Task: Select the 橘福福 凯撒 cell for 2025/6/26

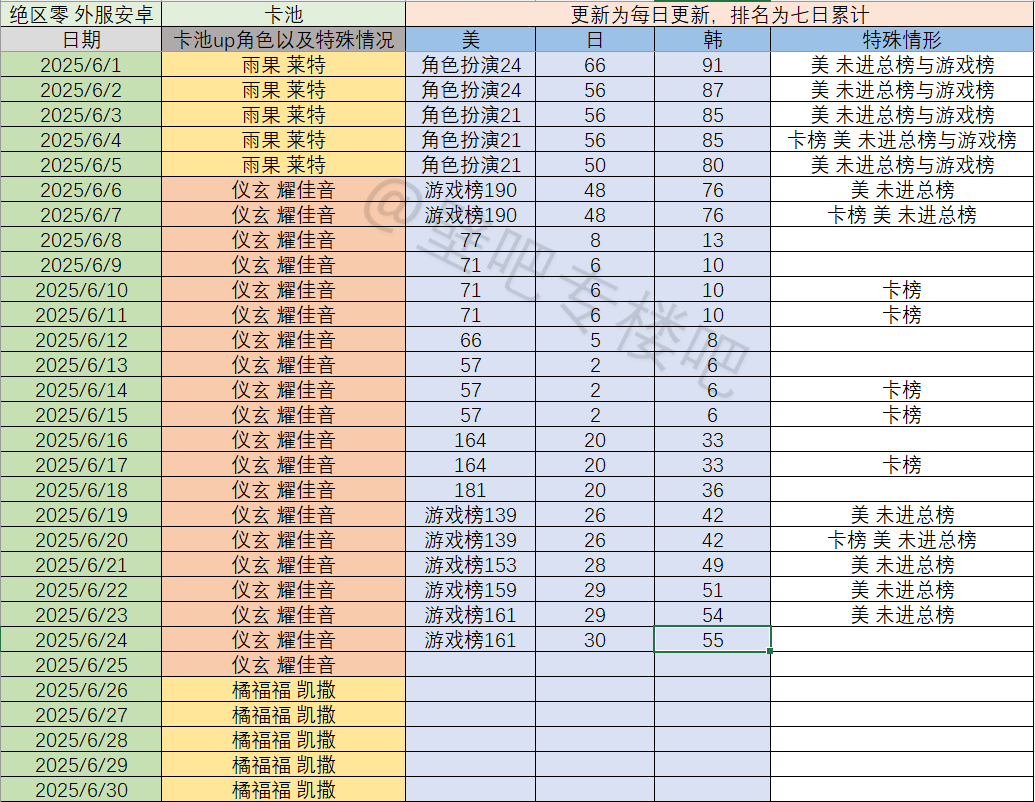Action: (x=283, y=690)
